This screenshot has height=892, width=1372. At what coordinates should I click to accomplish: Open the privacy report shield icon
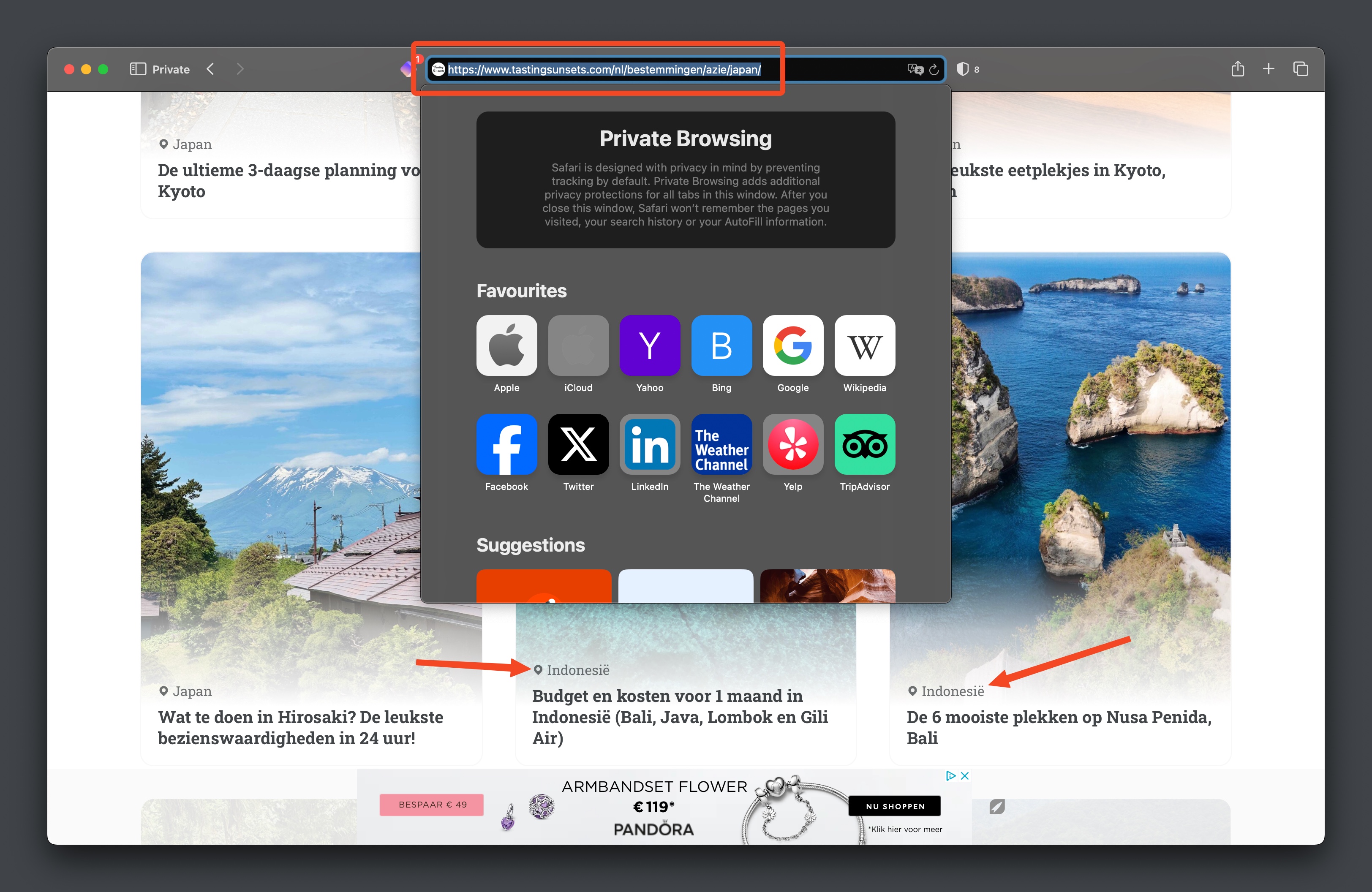point(962,69)
